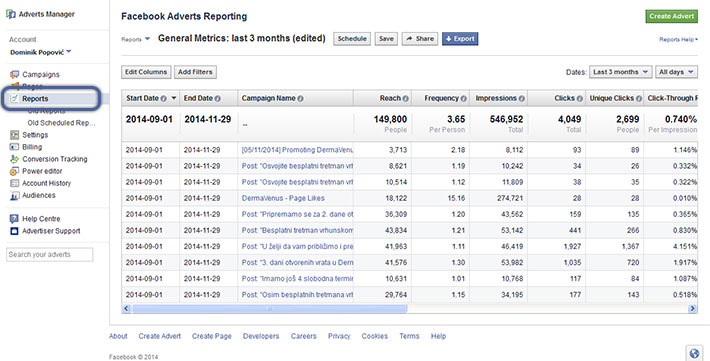This screenshot has width=710, height=361.
Task: Open Billing in the sidebar
Action: [x=32, y=147]
